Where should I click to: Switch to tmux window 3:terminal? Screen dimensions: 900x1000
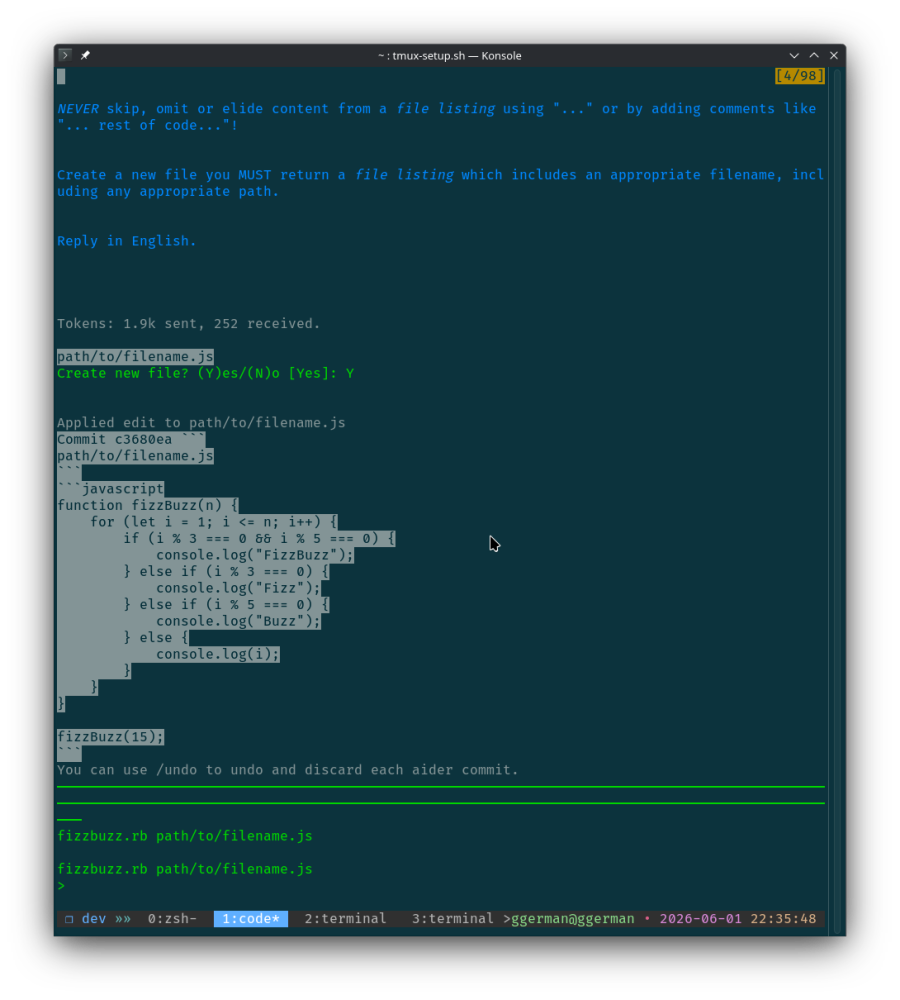click(452, 918)
